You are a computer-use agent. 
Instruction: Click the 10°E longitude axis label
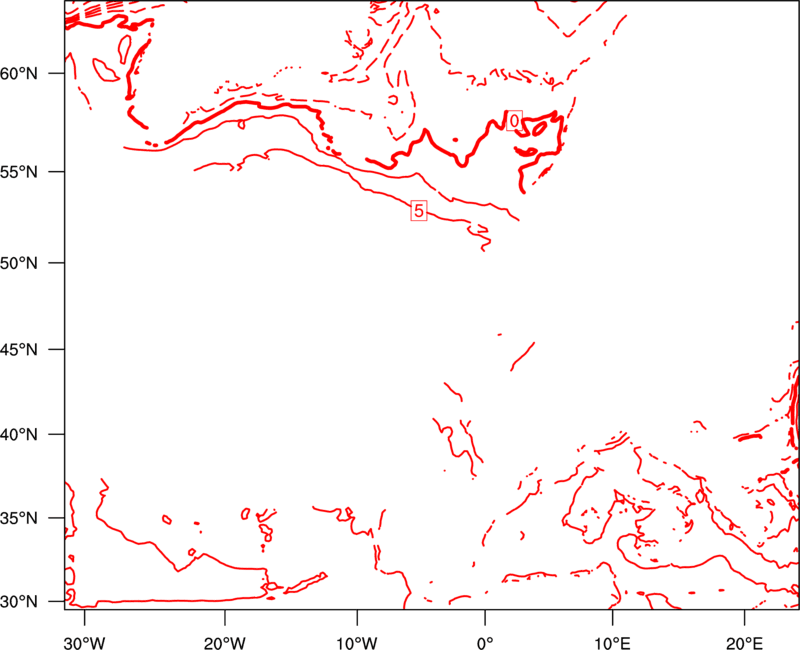coord(612,643)
